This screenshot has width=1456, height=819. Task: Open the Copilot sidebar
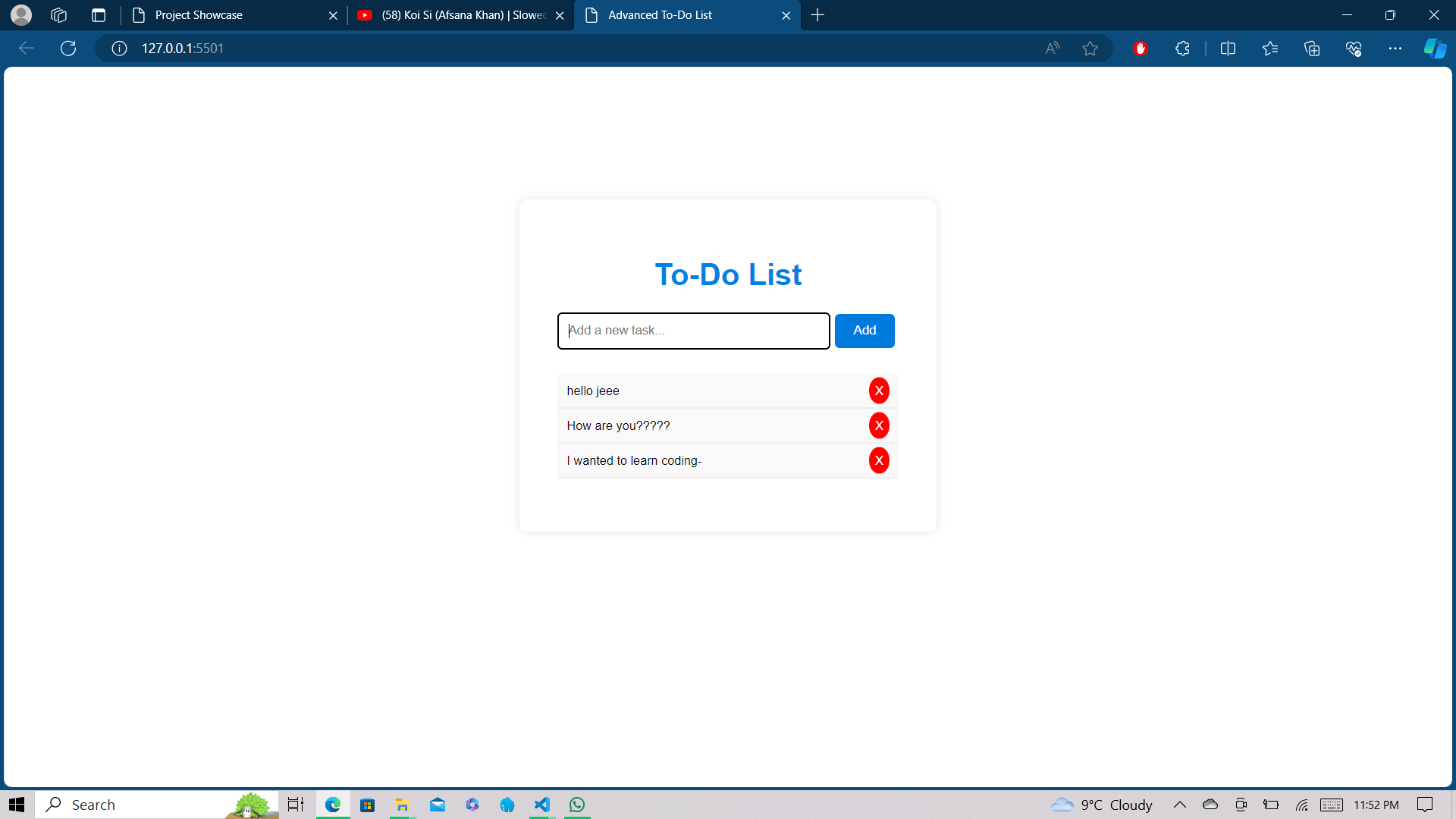(1435, 49)
